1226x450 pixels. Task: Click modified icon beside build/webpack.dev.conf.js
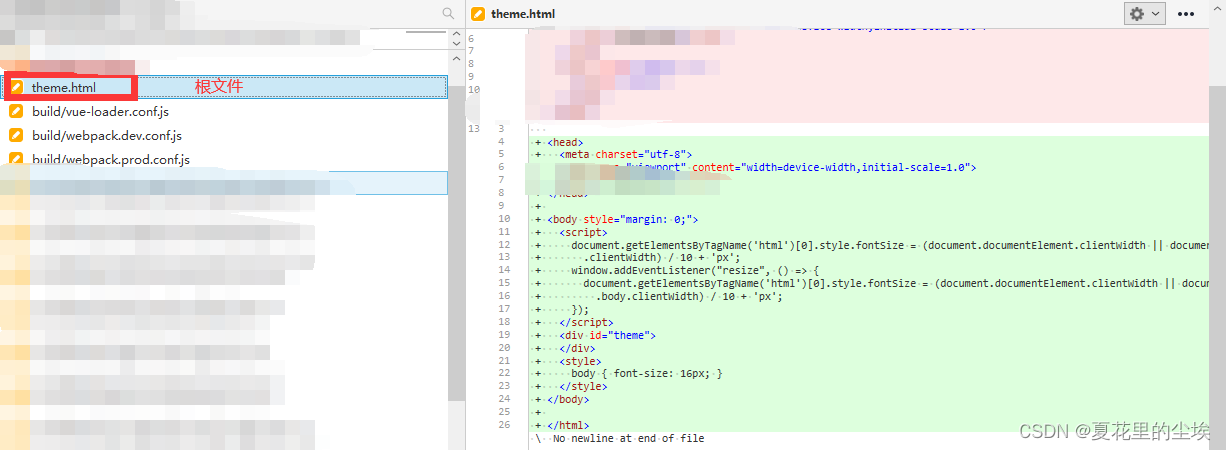[16, 135]
